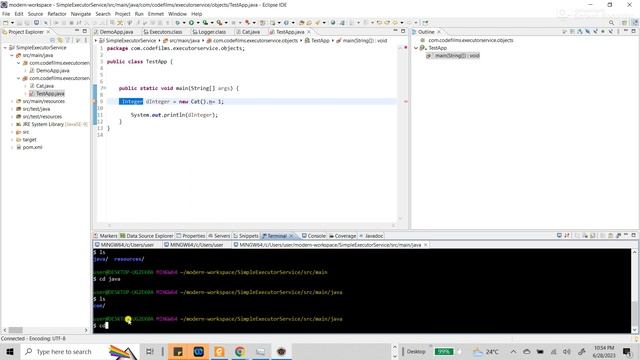Expand the src/main/resources folder
The image size is (640, 360).
(12, 102)
